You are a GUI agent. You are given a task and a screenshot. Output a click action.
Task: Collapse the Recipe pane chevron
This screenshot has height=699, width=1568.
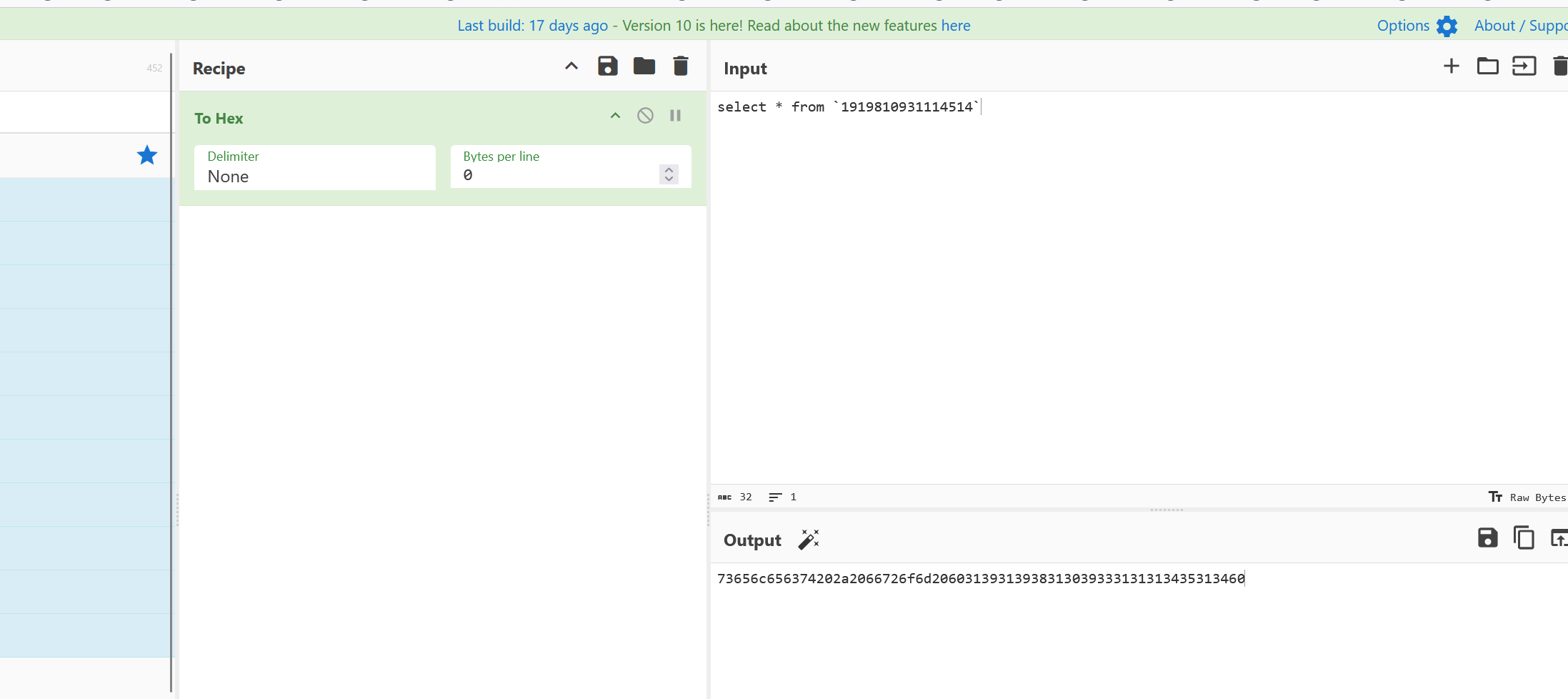(x=571, y=66)
